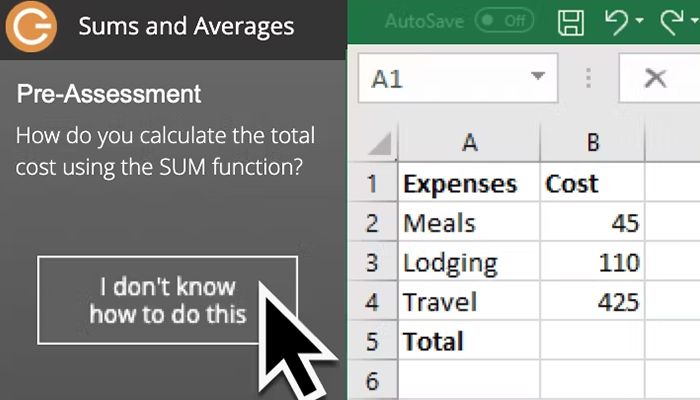Click the "Meals" cell
This screenshot has height=400, width=700.
point(469,223)
